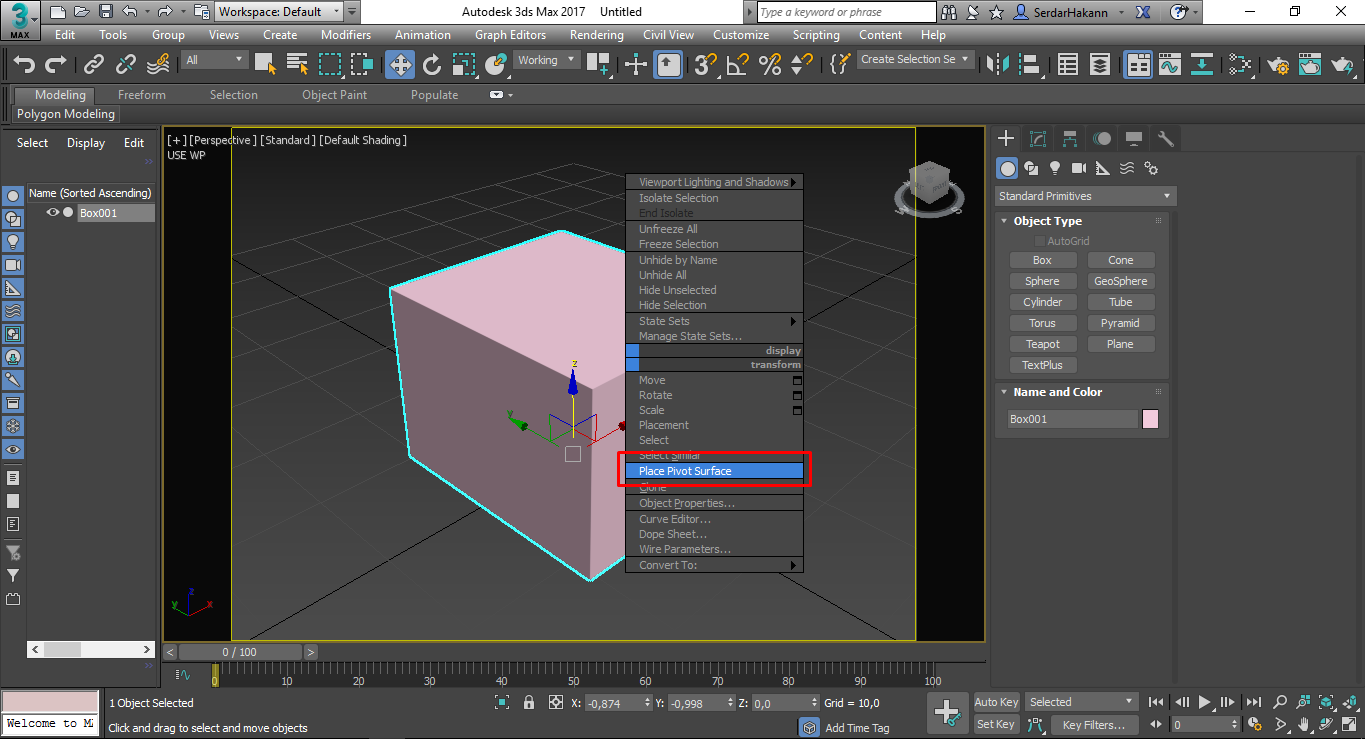Open the selection filter dropdown showing All
The width and height of the screenshot is (1365, 739).
coord(213,60)
